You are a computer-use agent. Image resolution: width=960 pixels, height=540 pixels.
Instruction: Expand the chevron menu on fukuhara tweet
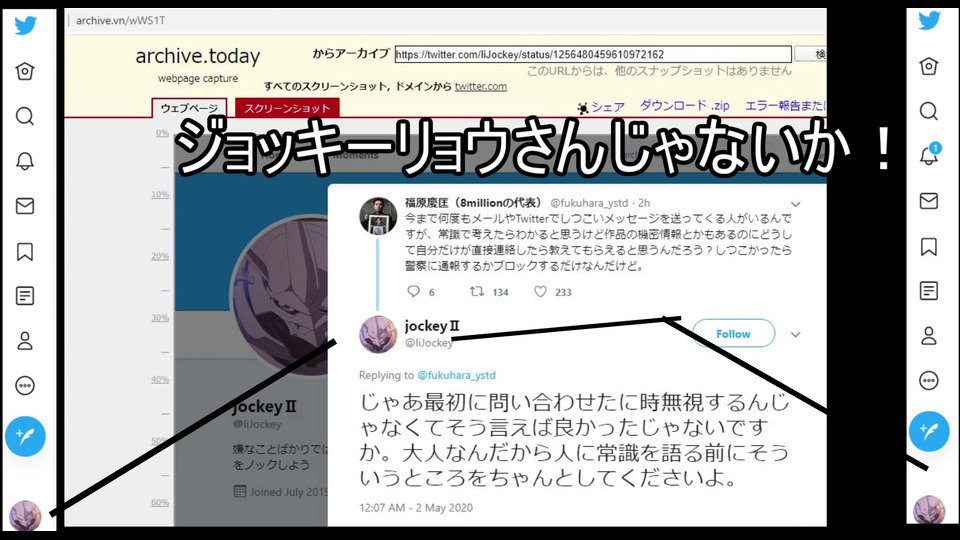795,204
